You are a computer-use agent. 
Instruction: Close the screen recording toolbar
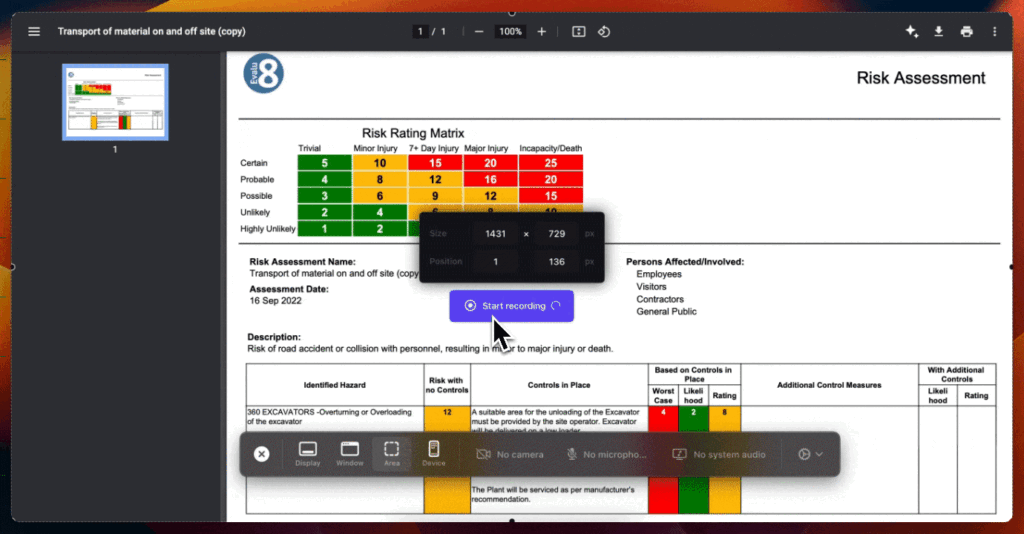(261, 454)
